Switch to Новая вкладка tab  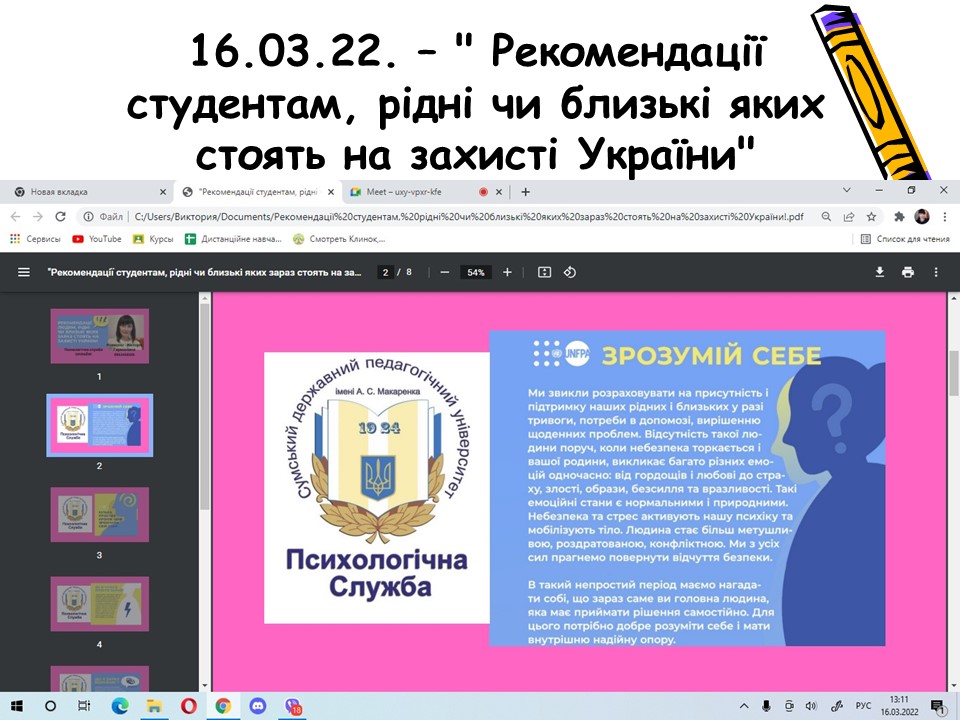pos(89,192)
